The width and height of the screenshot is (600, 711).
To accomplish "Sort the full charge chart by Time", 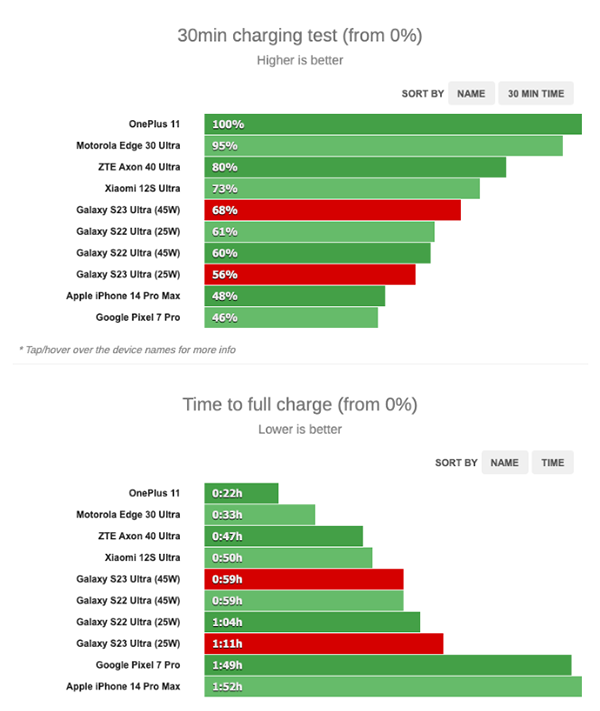I will [x=553, y=463].
